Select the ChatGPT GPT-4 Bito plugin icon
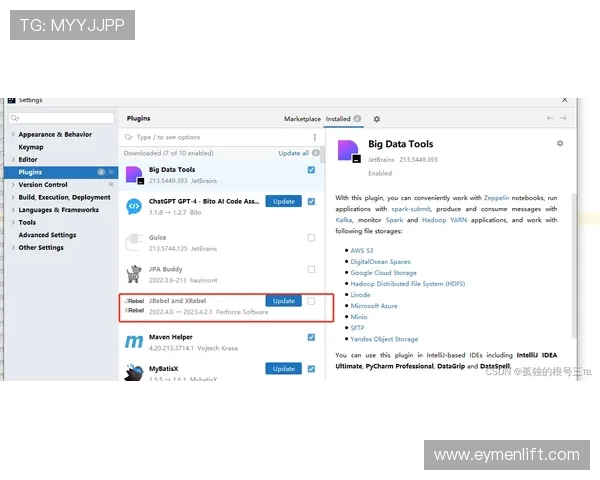Image resolution: width=600 pixels, height=480 pixels. point(133,206)
